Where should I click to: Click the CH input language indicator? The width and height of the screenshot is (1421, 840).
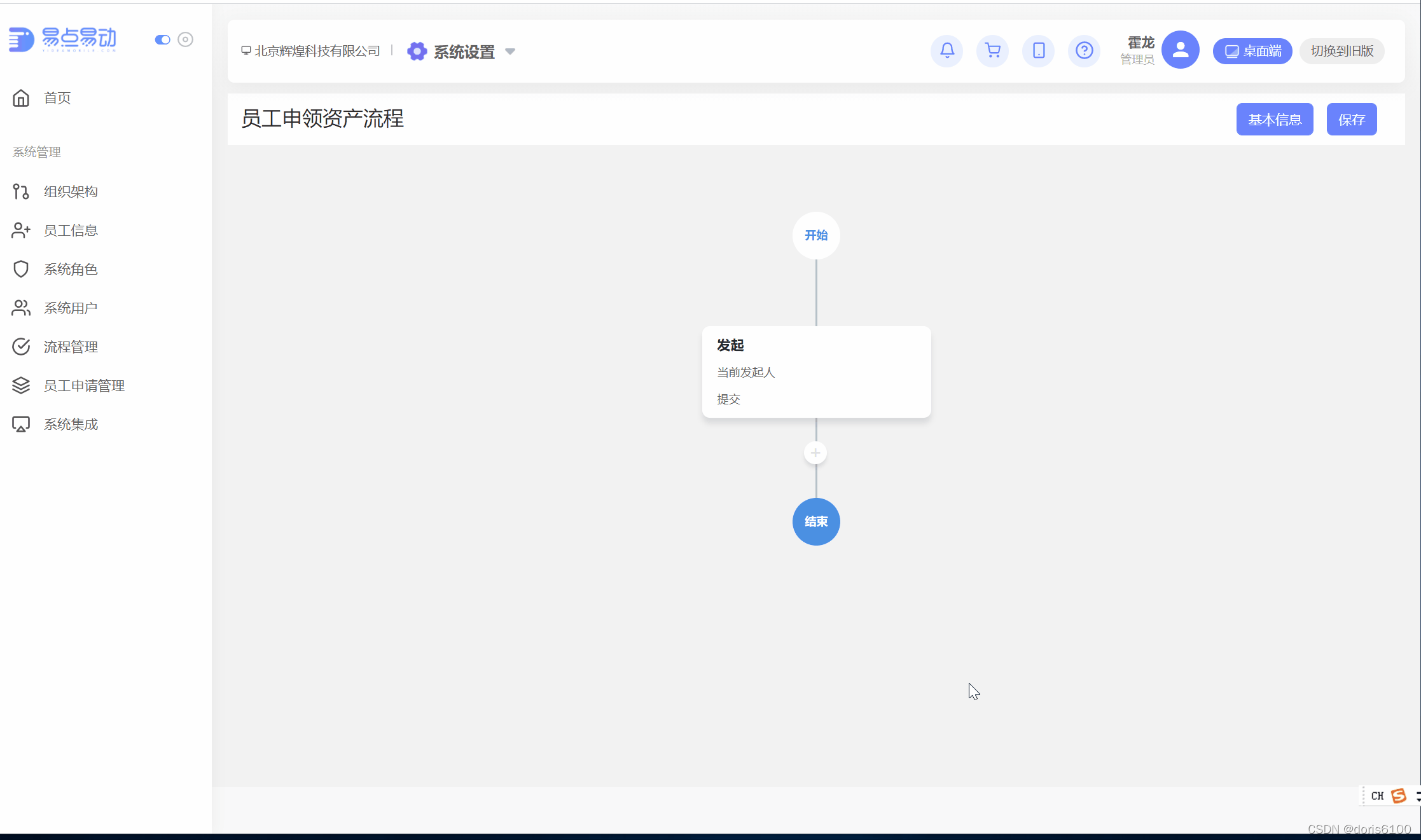1377,796
